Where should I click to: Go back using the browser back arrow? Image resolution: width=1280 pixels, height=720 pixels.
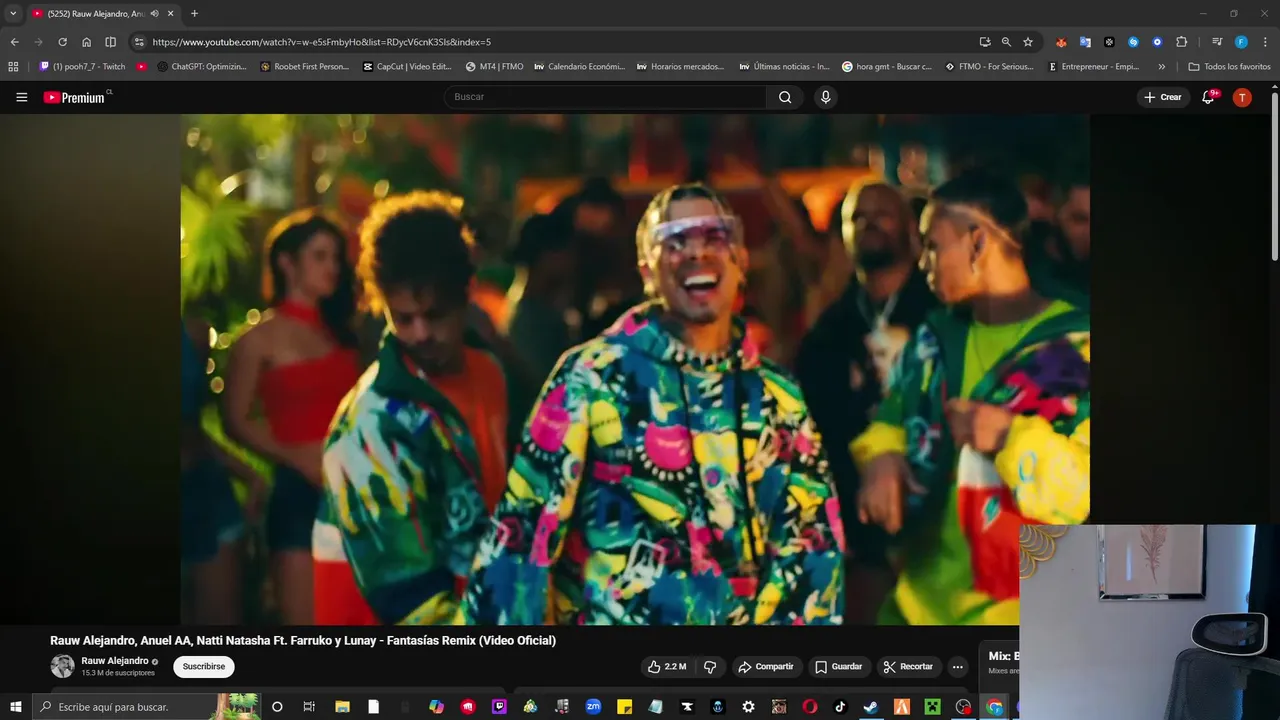point(14,42)
